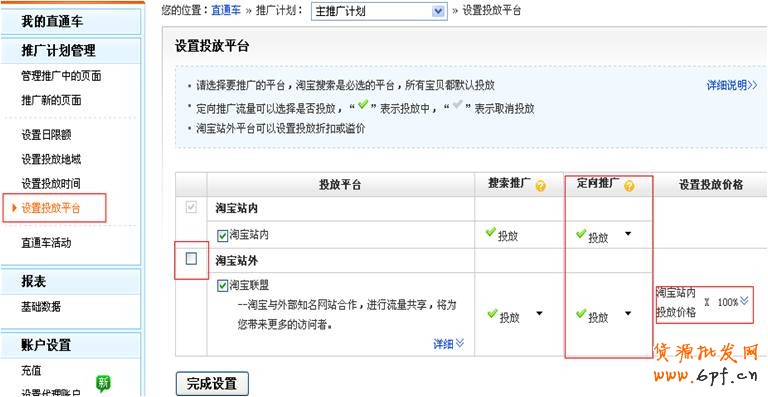Open 设置投放时间 in the sidebar

click(51, 184)
